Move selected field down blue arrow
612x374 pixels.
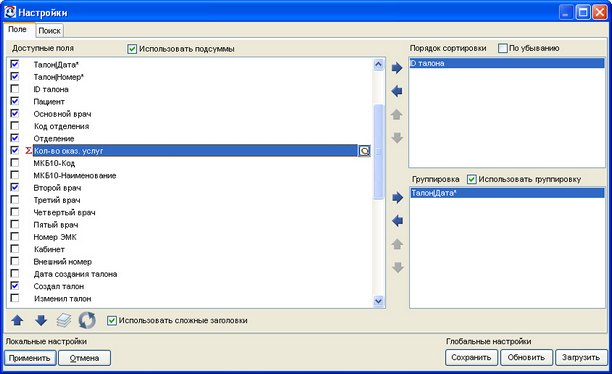pyautogui.click(x=41, y=321)
